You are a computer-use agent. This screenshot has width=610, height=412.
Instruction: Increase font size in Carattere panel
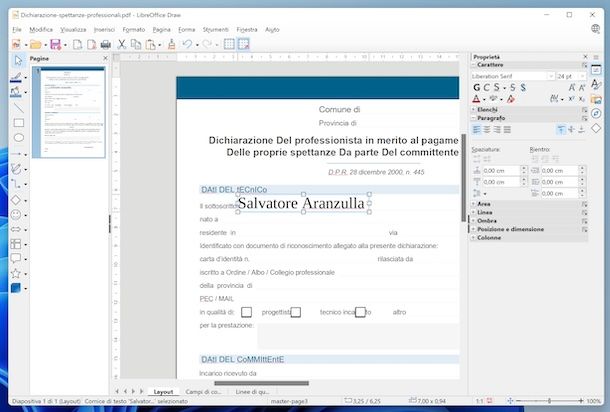tap(571, 88)
